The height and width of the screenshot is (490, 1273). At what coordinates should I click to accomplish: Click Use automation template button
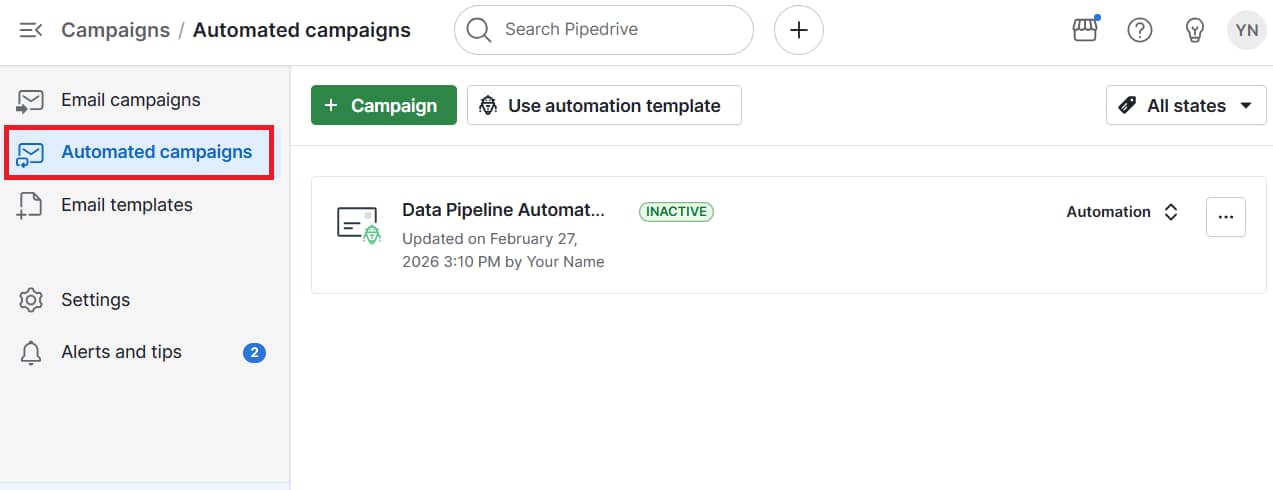[604, 105]
